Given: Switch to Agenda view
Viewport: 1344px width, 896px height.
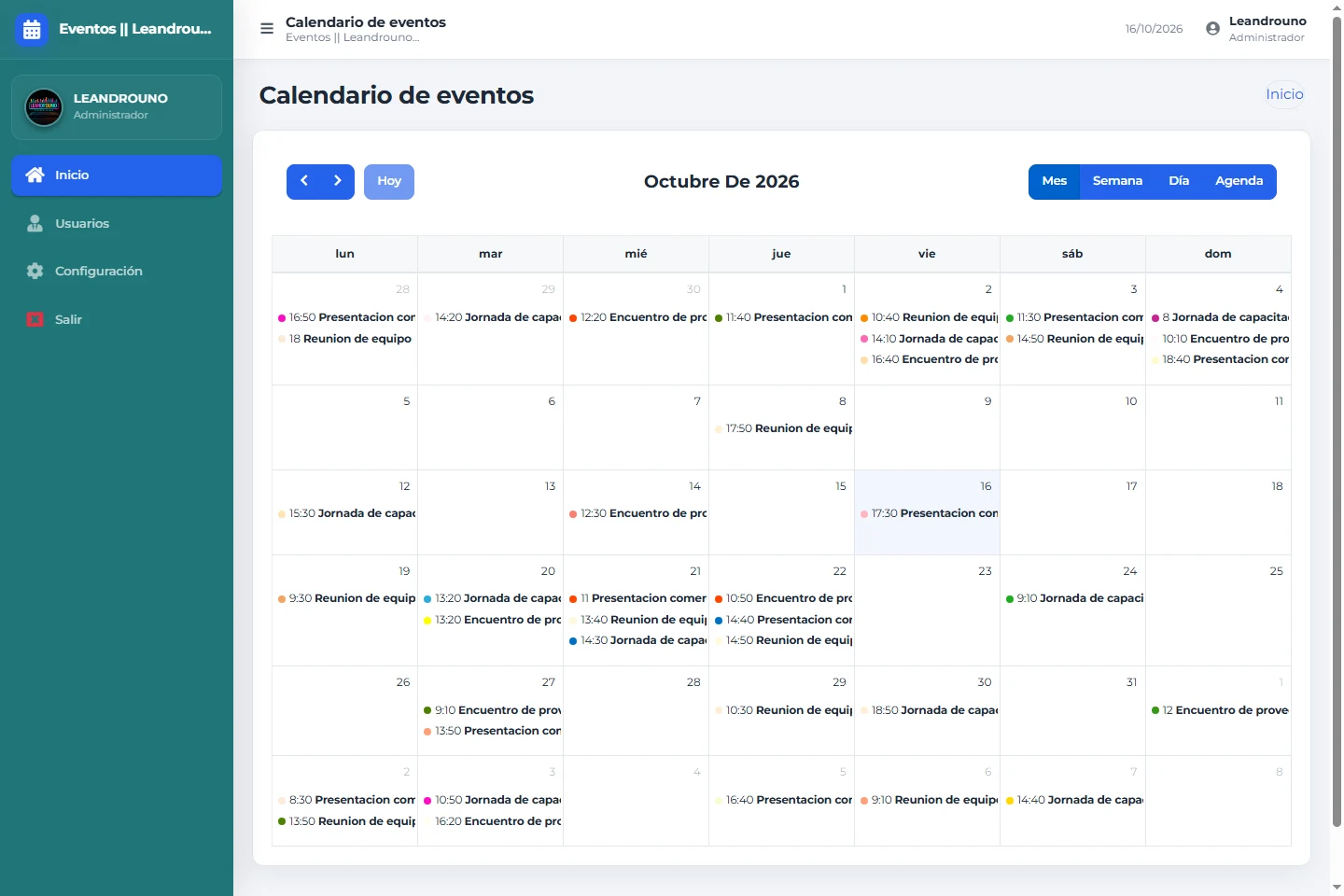Looking at the screenshot, I should tap(1239, 181).
